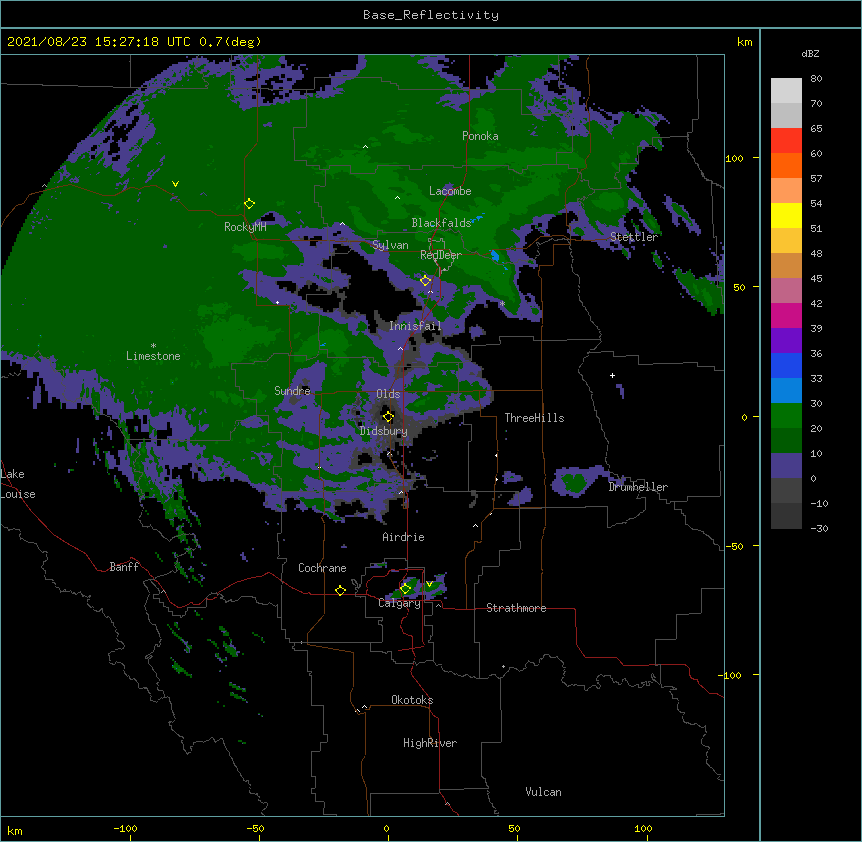Choose the yellow 51–54 dBZ legend swatch

(786, 215)
